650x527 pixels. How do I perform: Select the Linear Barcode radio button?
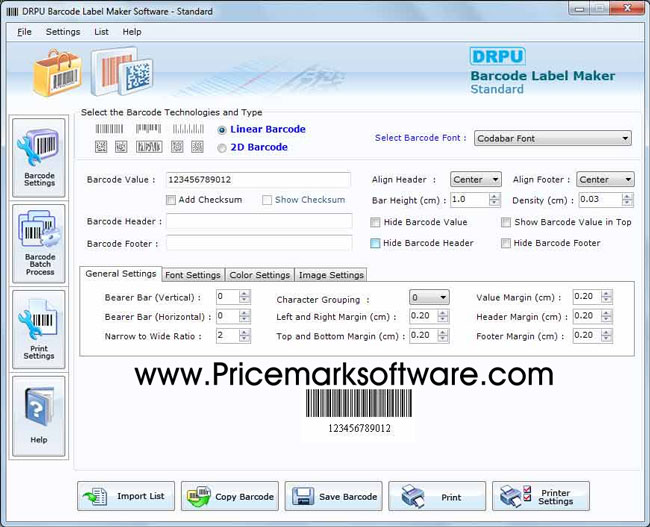pos(222,130)
